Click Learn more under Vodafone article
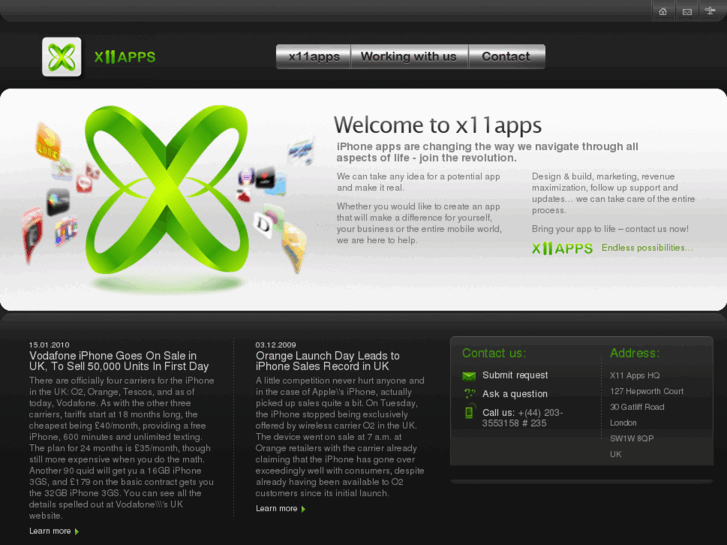 tap(50, 531)
